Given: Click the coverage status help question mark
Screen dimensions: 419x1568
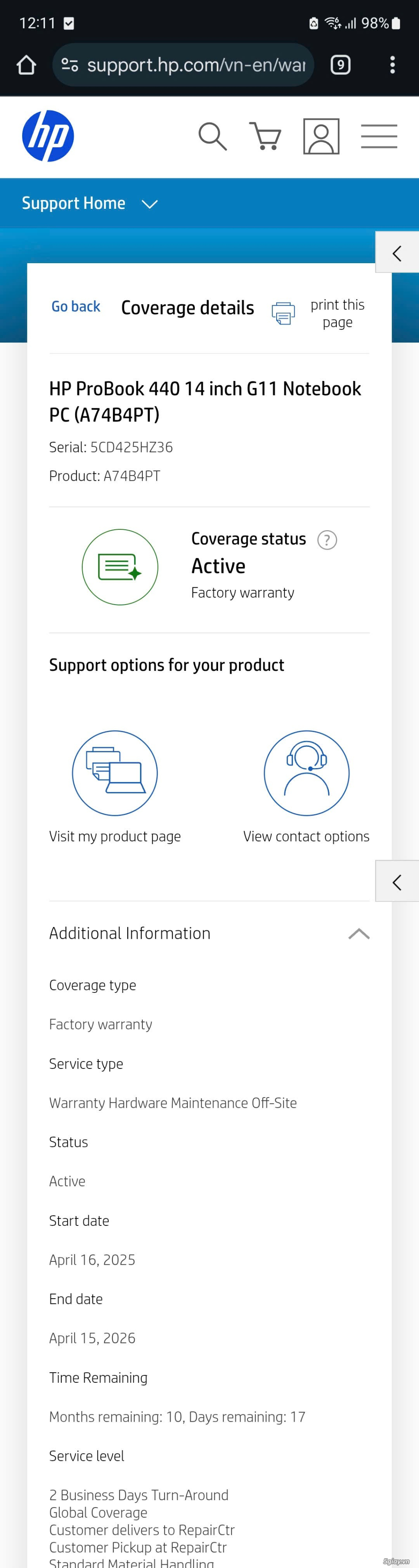Looking at the screenshot, I should (327, 540).
